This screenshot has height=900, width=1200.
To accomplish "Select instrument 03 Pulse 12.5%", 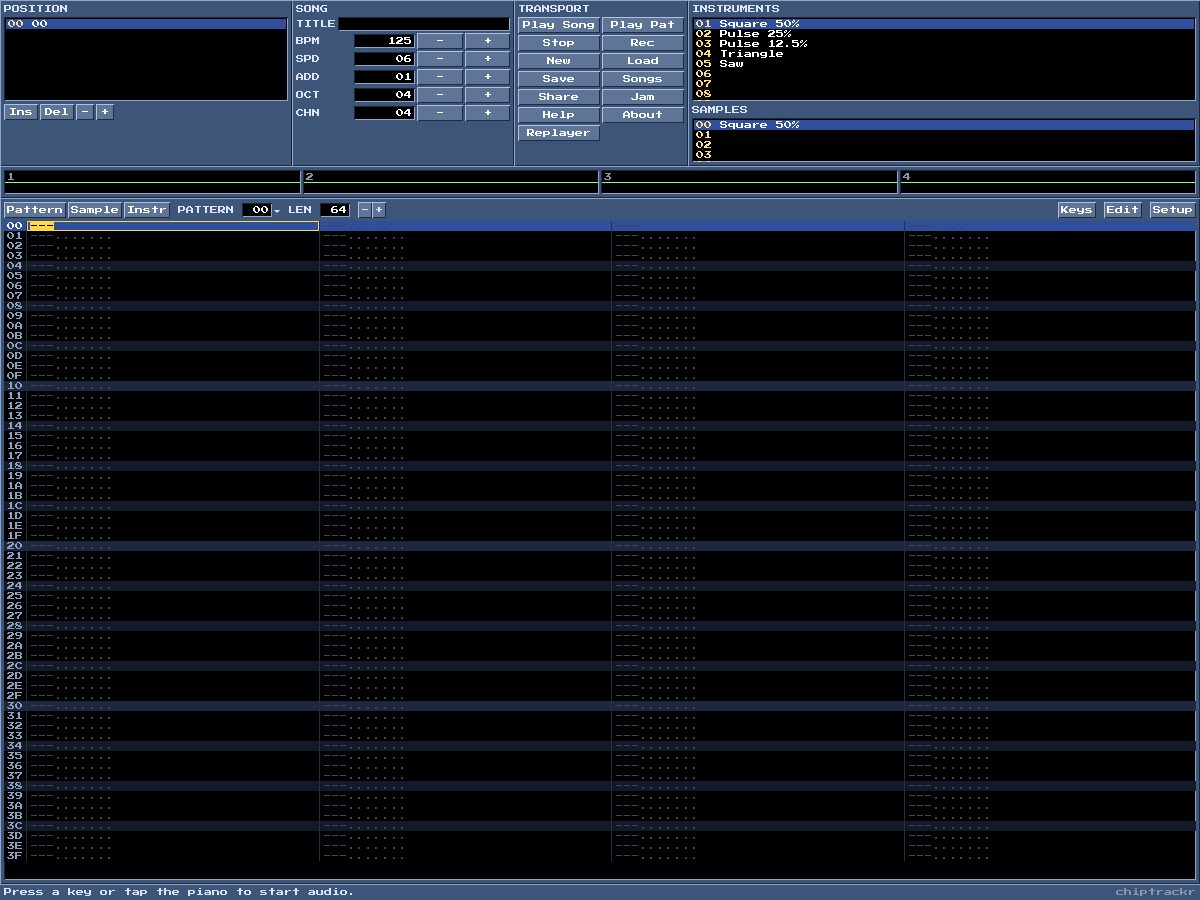I will [944, 44].
